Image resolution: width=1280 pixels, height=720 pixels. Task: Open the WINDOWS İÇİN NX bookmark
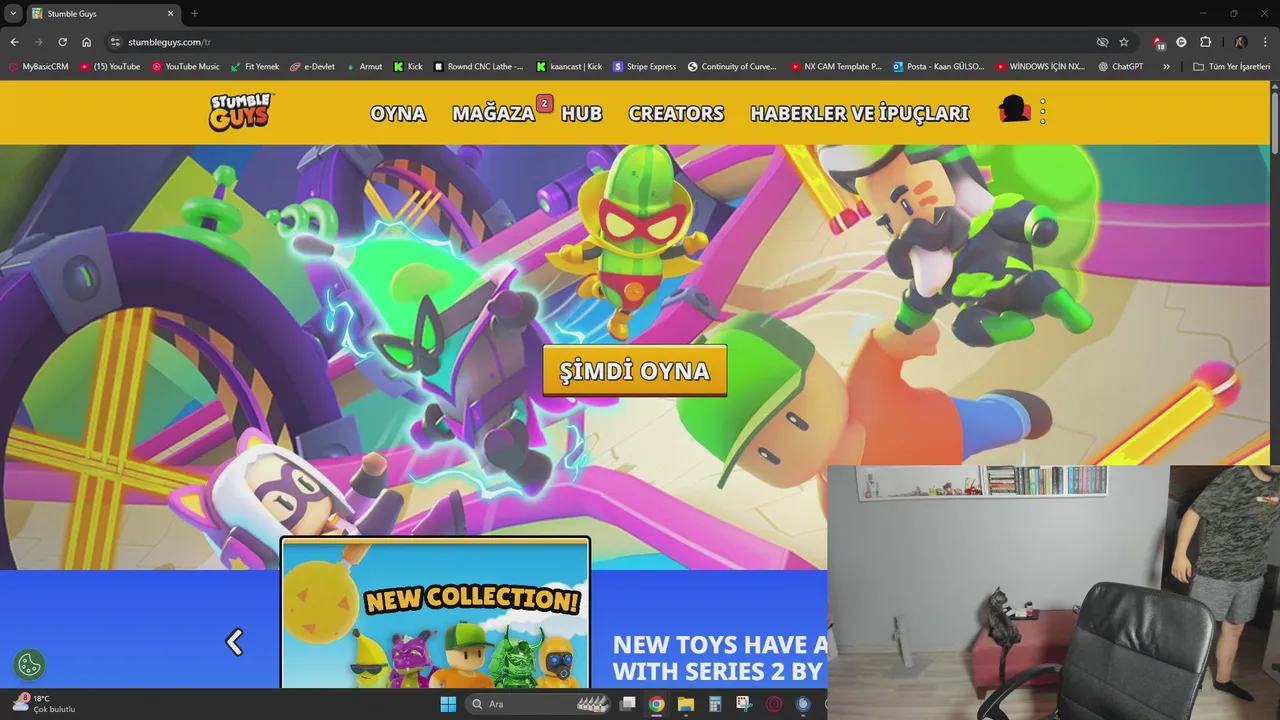(x=1040, y=67)
